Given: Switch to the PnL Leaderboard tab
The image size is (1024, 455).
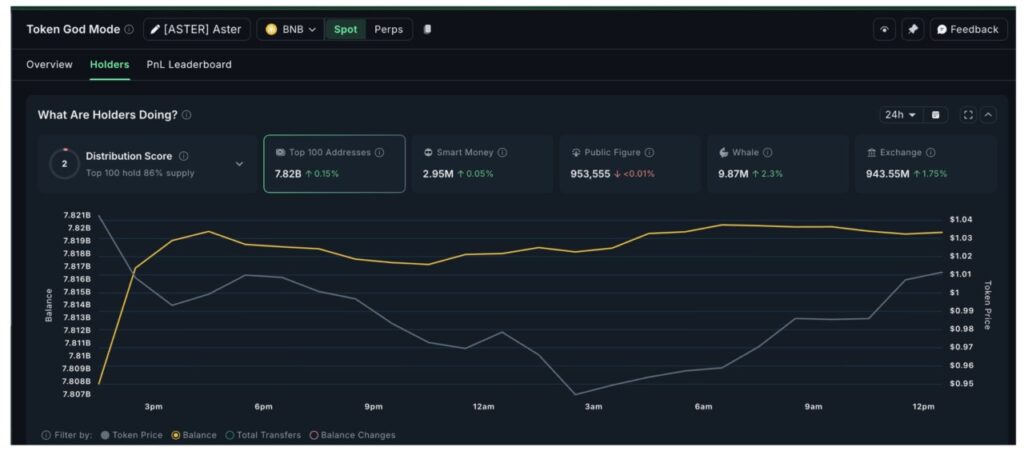Looking at the screenshot, I should point(189,65).
